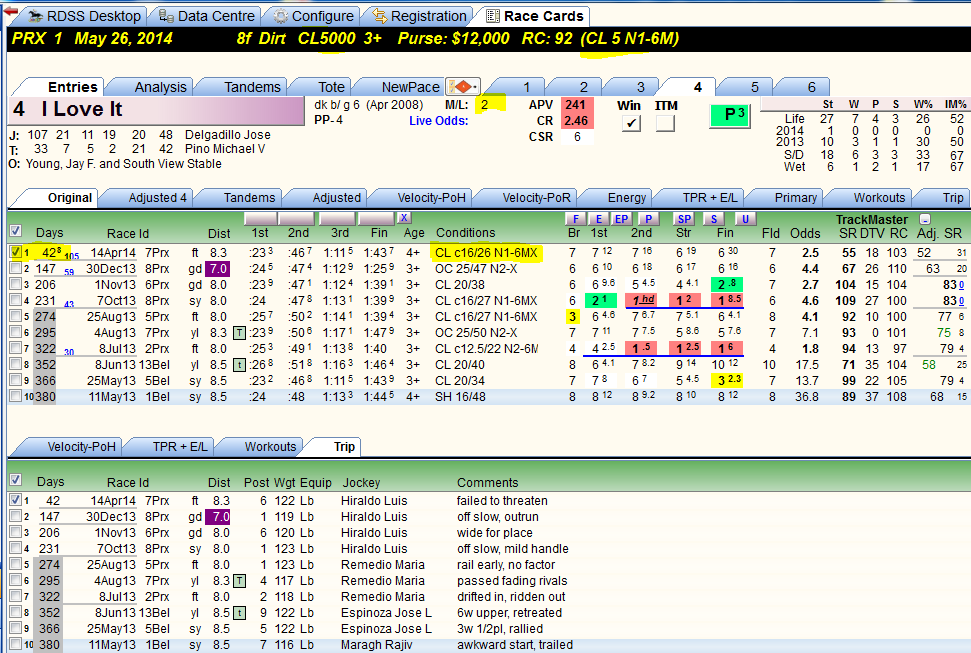Click the Live Odds label
The width and height of the screenshot is (971, 653).
tap(438, 121)
